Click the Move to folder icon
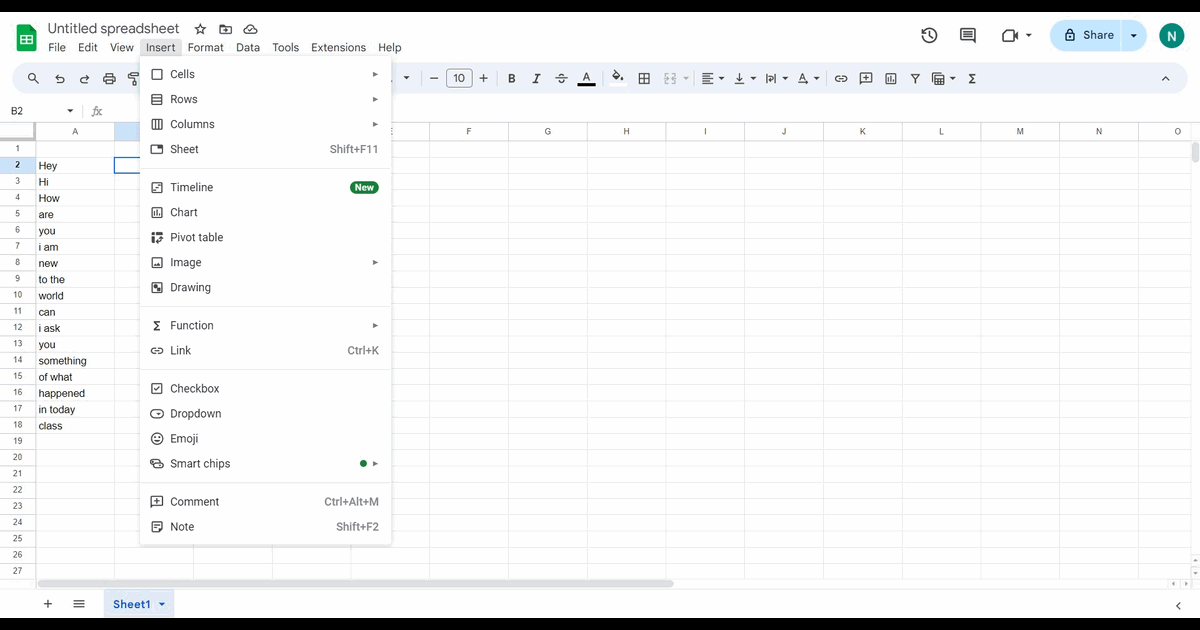The width and height of the screenshot is (1200, 630). coord(225,30)
